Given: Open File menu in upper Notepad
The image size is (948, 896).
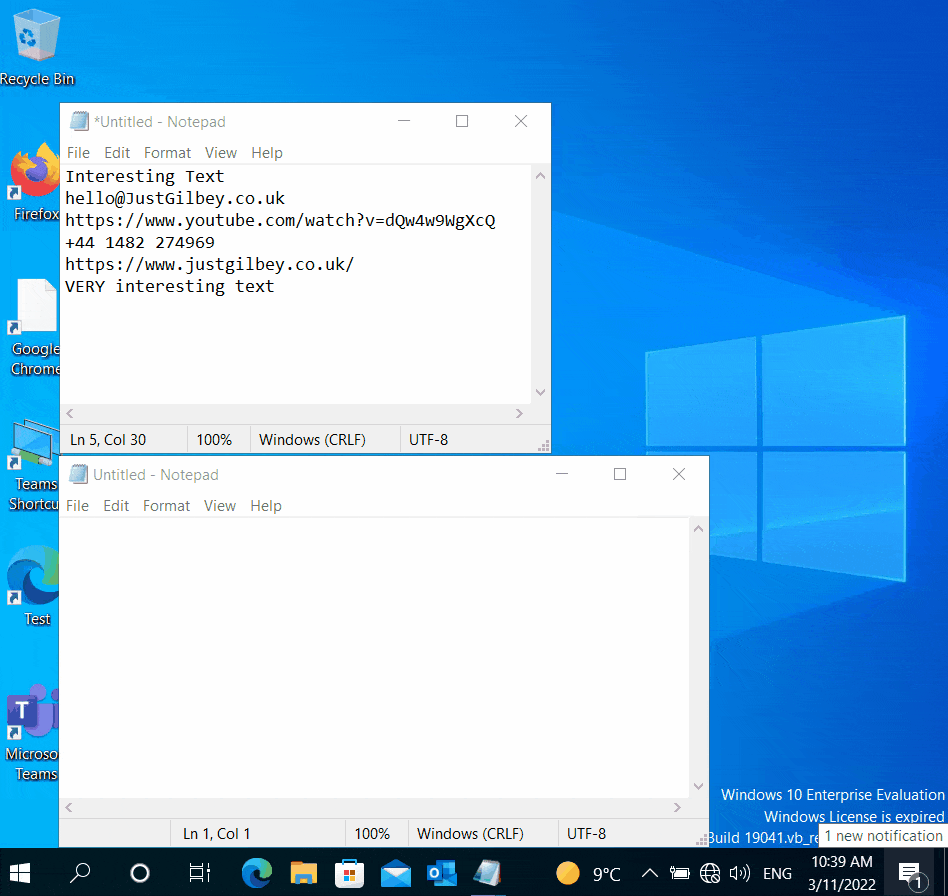Looking at the screenshot, I should (x=78, y=153).
